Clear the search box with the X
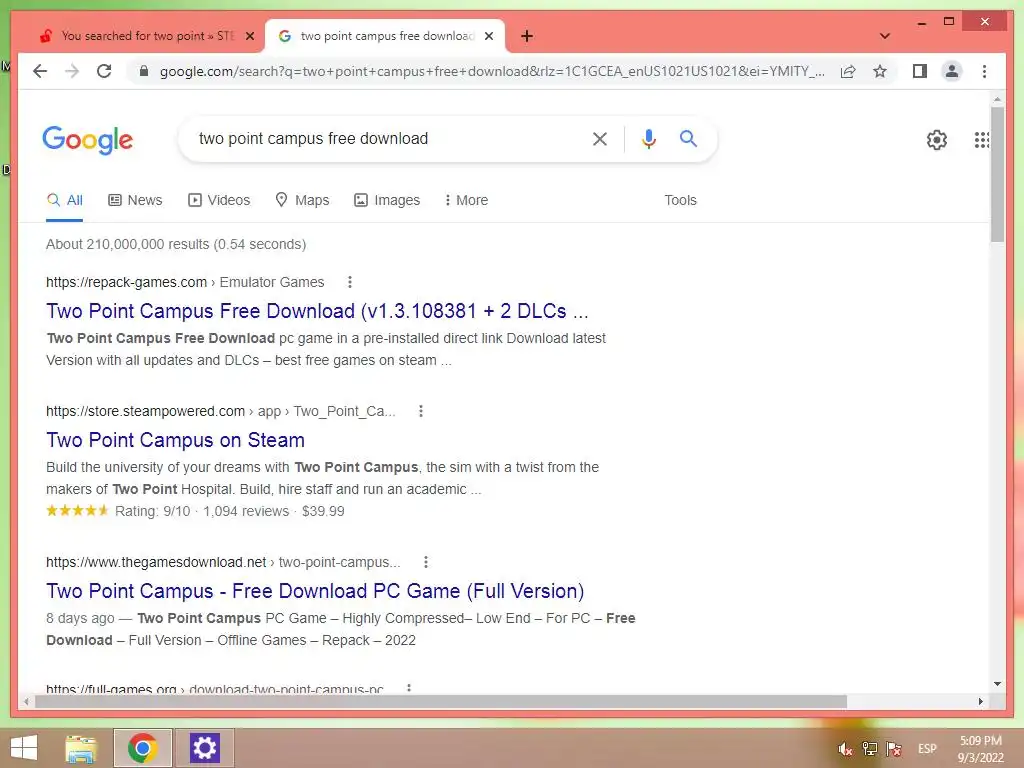Screen dimensions: 1024x768 tap(600, 138)
